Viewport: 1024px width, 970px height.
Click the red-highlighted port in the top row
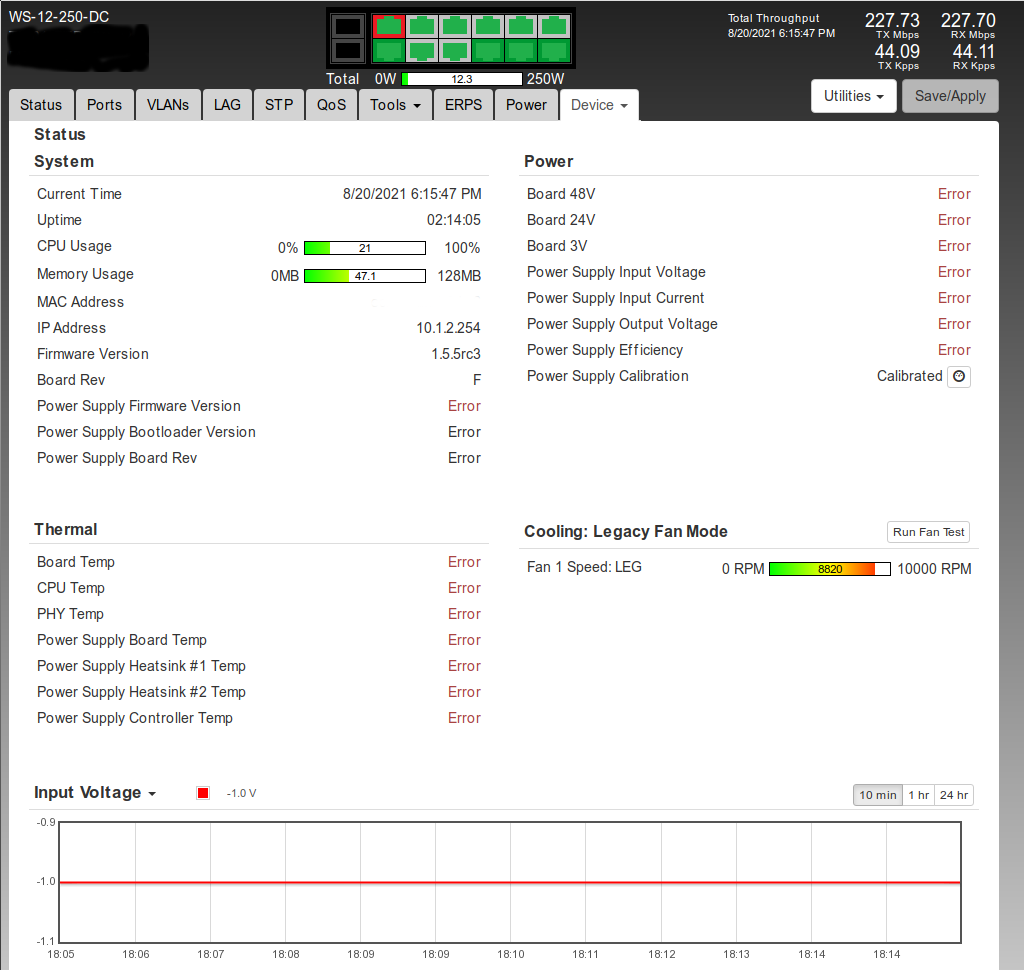point(388,26)
